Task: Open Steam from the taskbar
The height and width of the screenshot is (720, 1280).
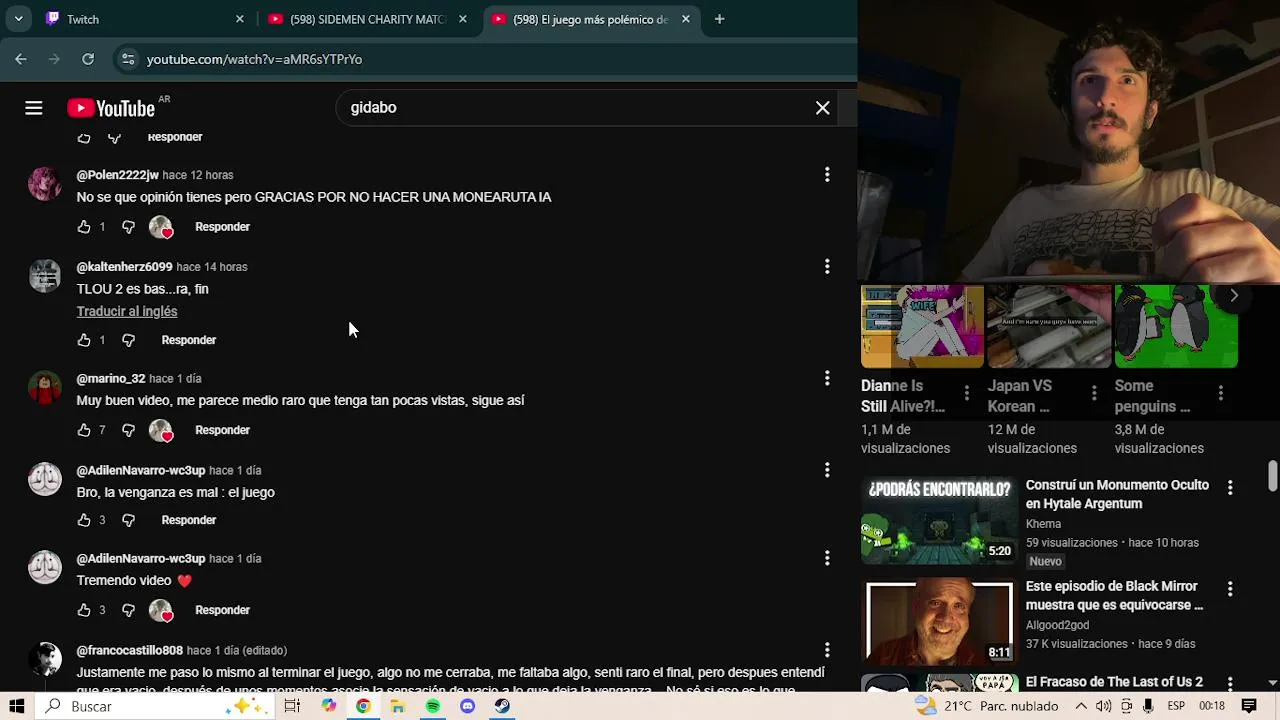Action: click(502, 706)
